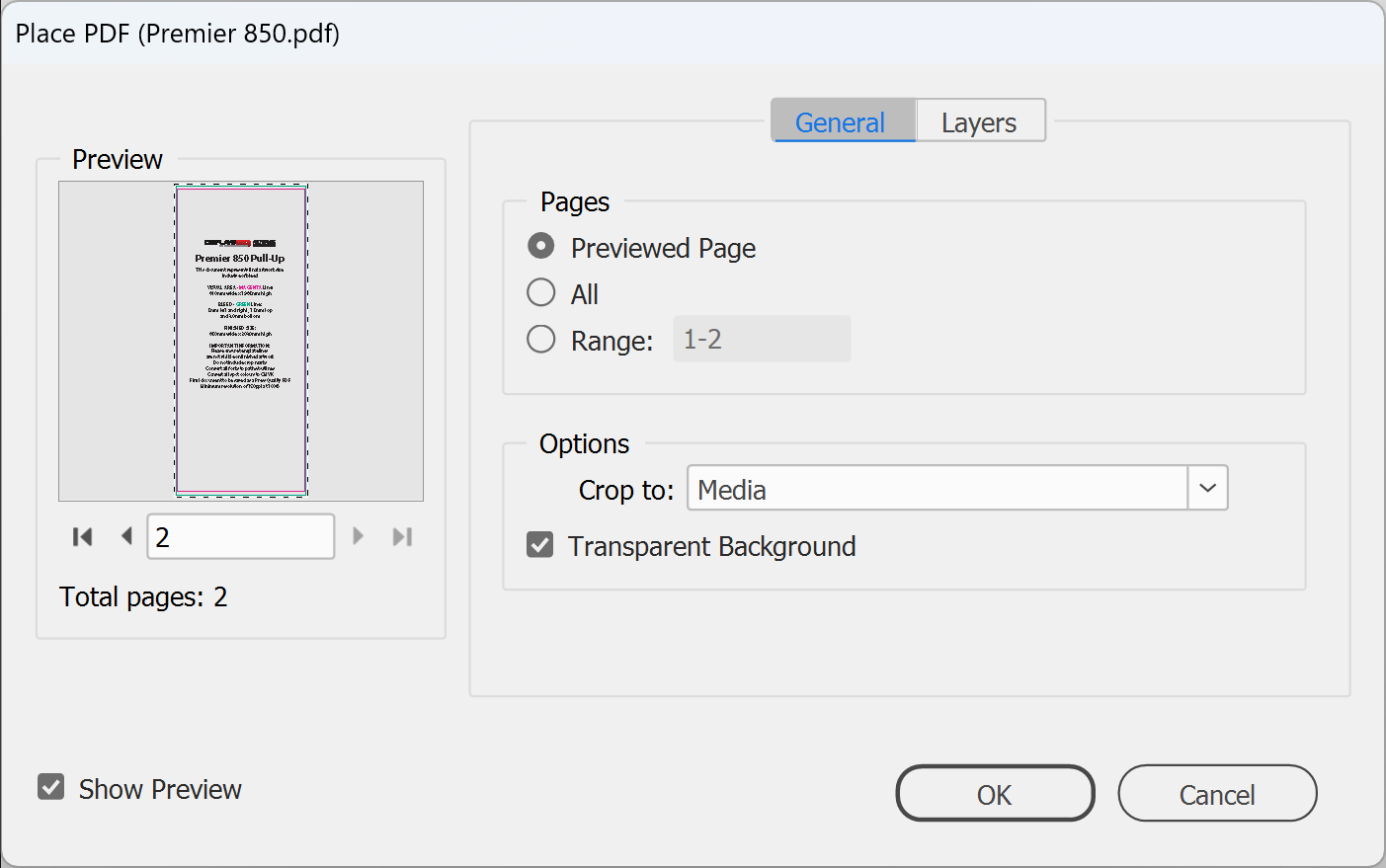Click the 'Crop to:' label

(x=626, y=490)
